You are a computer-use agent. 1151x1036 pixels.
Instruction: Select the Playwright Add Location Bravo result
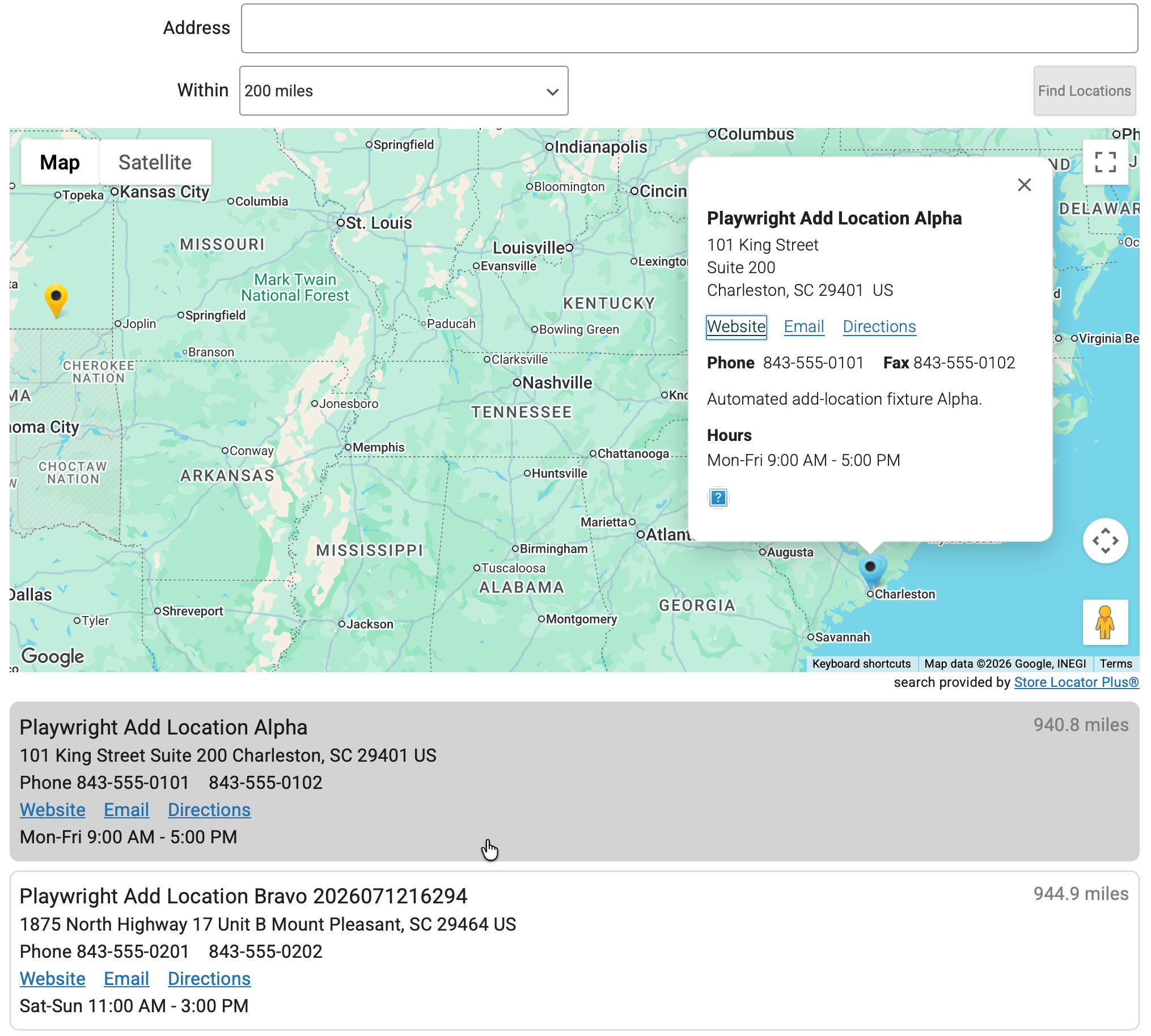coord(574,949)
